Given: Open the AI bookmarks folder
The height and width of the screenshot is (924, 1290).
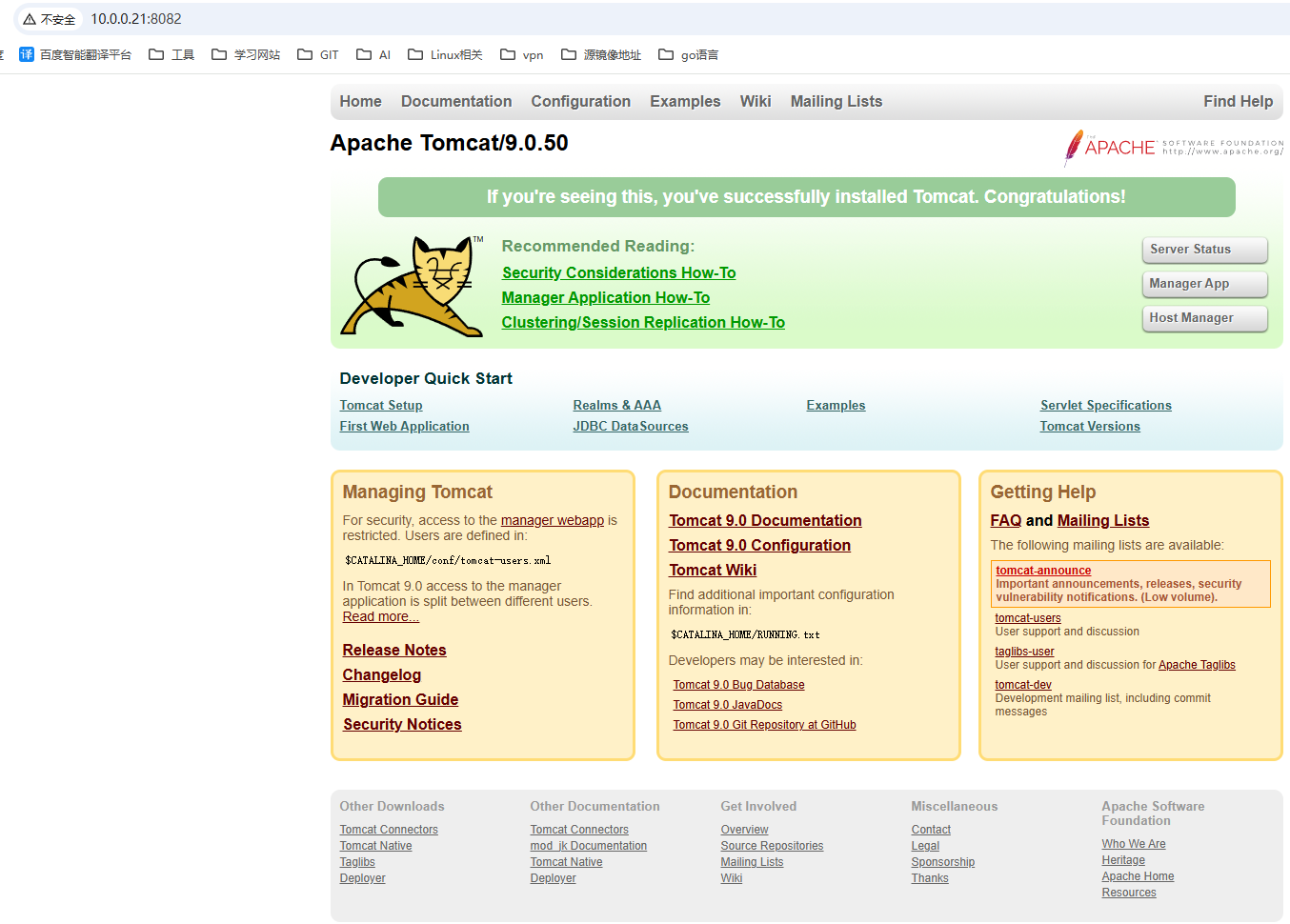Looking at the screenshot, I should tap(373, 54).
